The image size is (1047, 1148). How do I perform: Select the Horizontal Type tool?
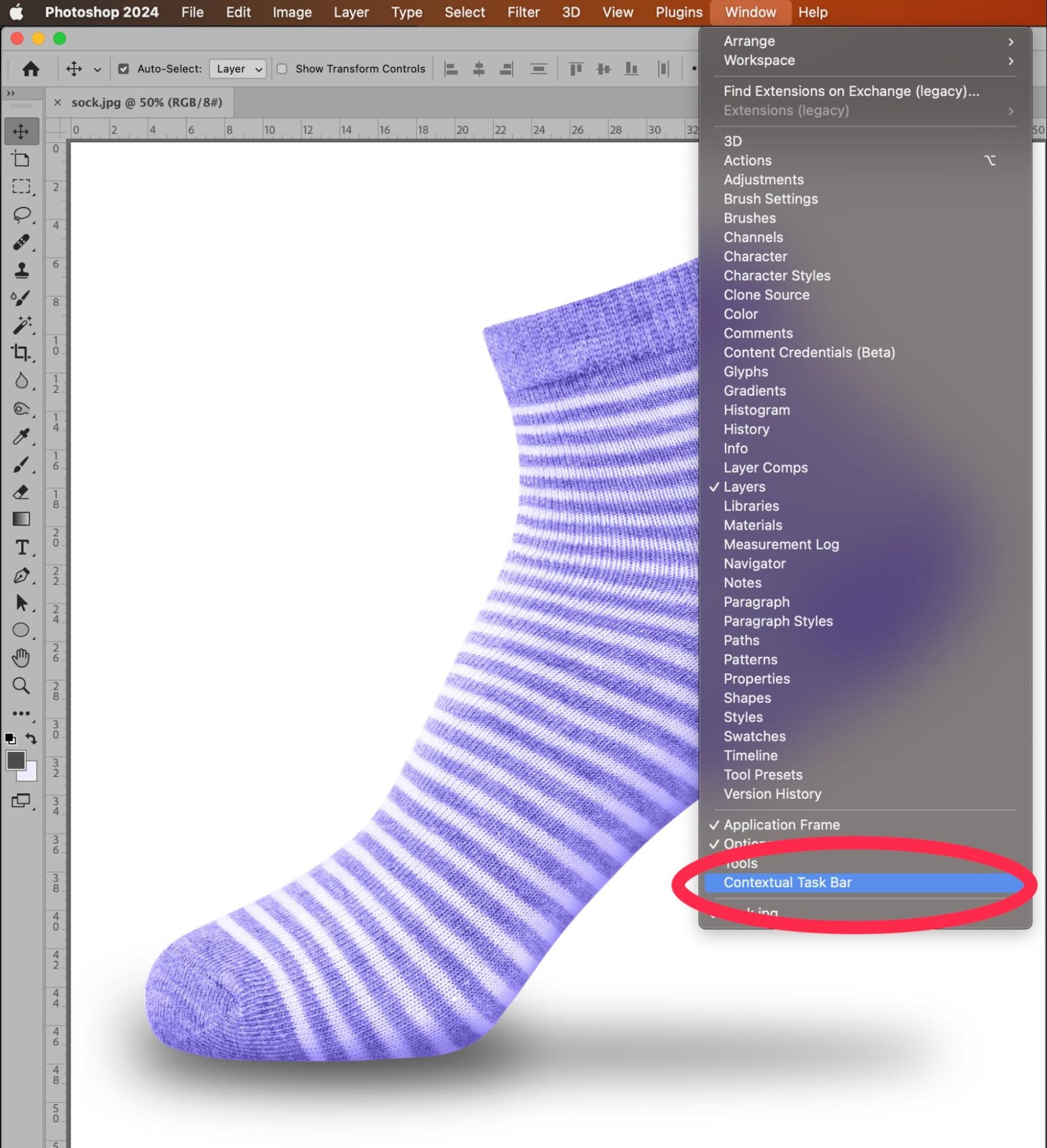[21, 547]
